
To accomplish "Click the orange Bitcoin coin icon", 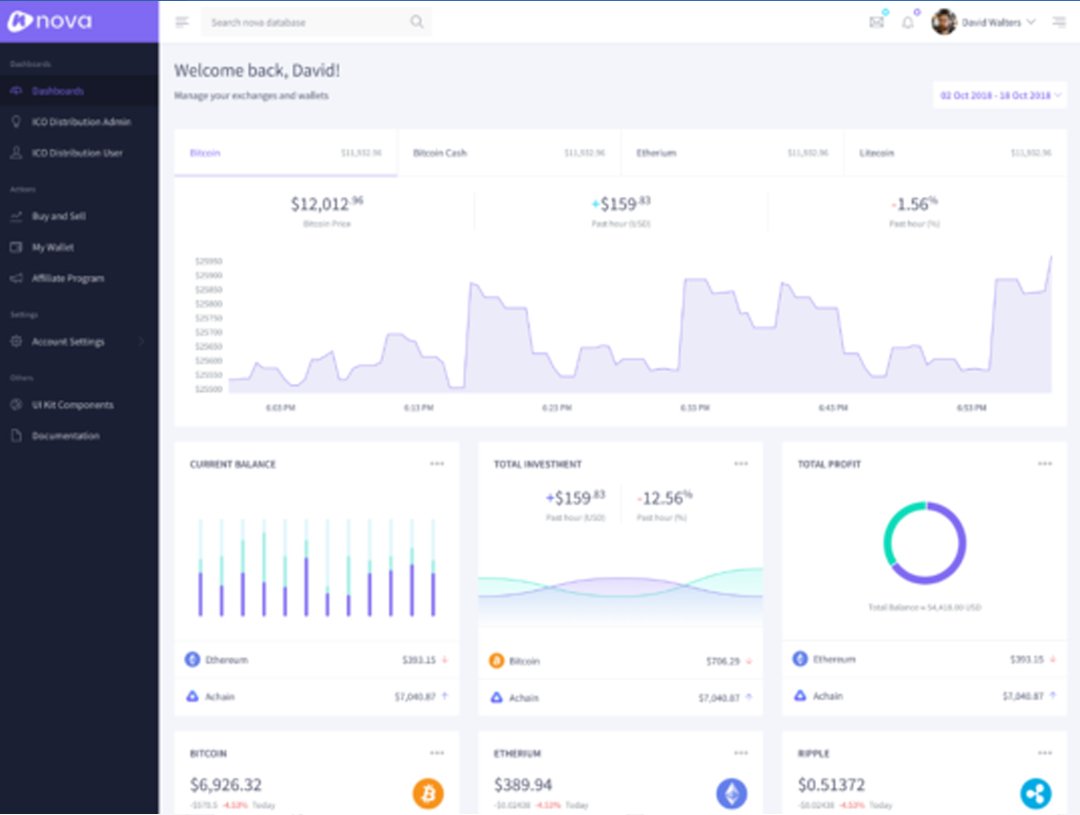I will click(428, 794).
